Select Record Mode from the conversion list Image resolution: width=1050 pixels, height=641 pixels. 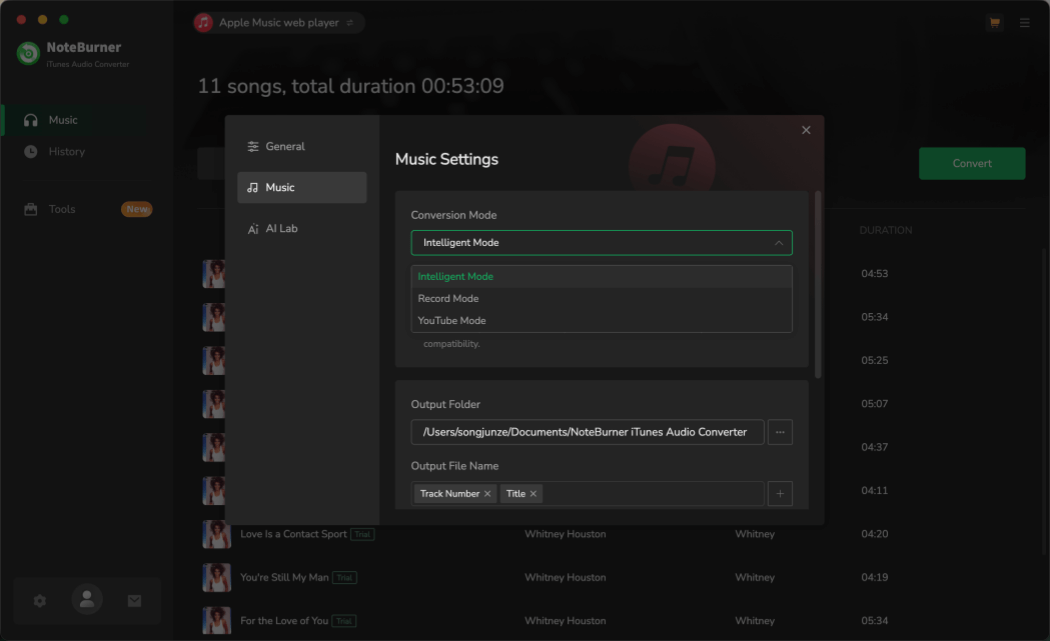click(x=448, y=298)
